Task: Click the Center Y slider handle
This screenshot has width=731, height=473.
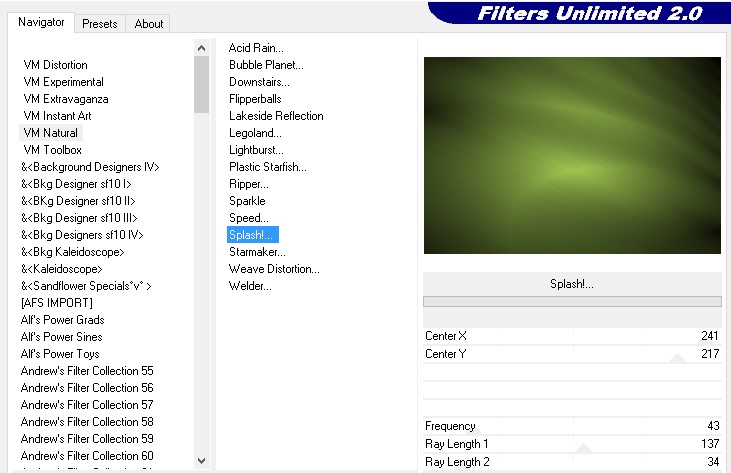Action: [677, 359]
